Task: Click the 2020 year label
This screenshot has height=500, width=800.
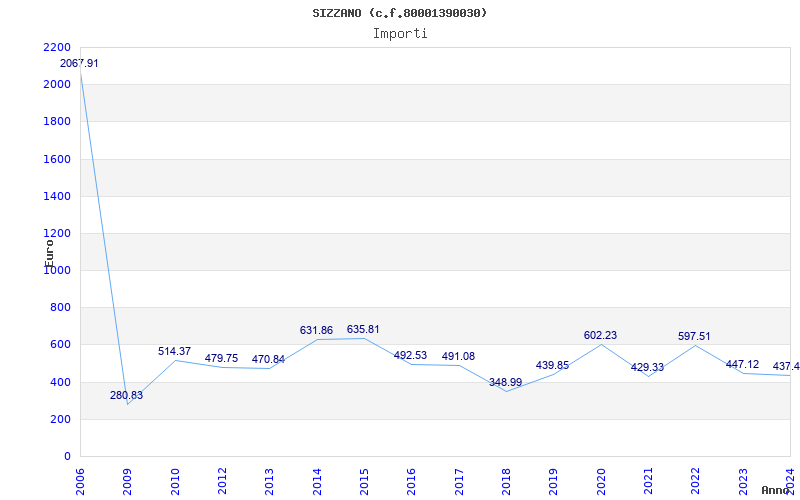Action: point(601,482)
